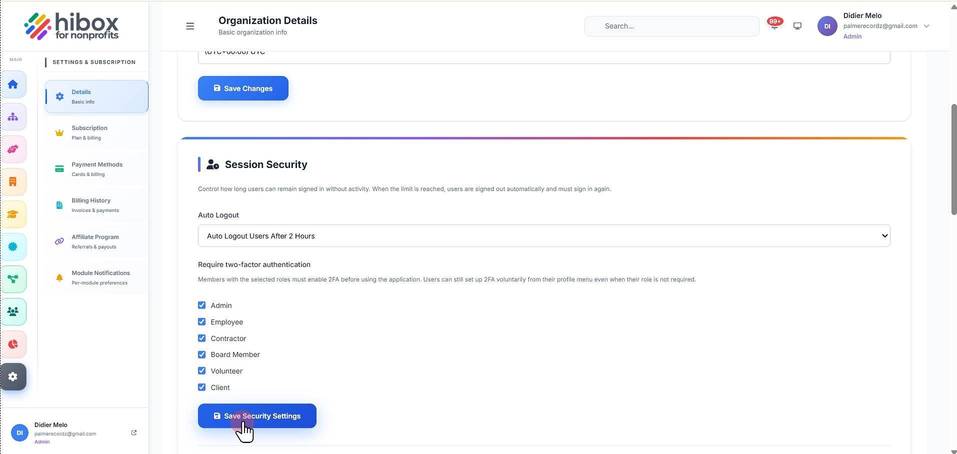Click the external link icon beside bottom profile
The image size is (957, 454).
coord(134,433)
